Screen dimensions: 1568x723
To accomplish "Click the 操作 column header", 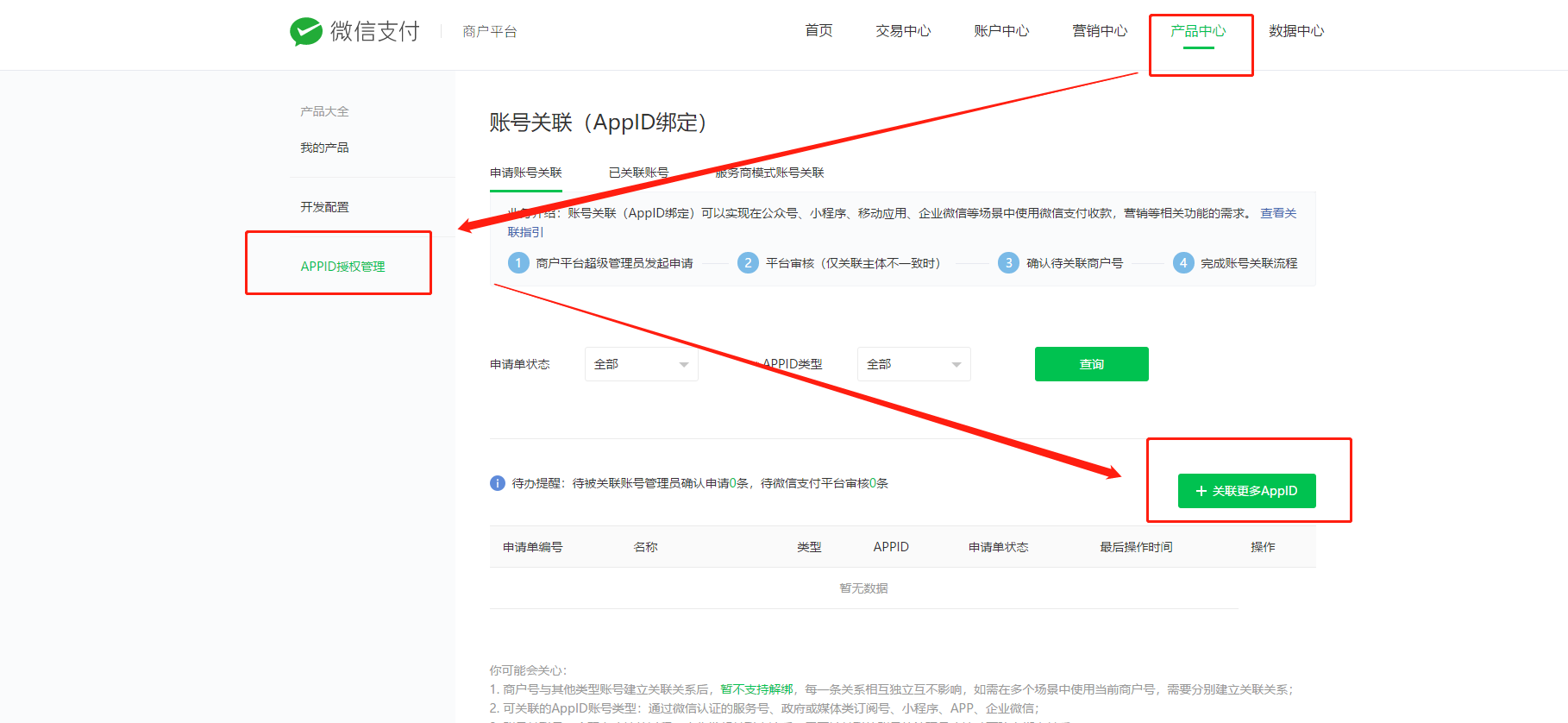I will click(x=1263, y=547).
